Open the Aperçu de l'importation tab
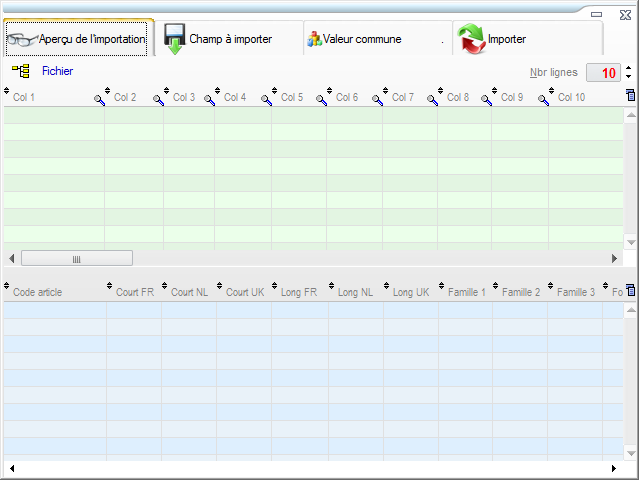 coord(78,39)
